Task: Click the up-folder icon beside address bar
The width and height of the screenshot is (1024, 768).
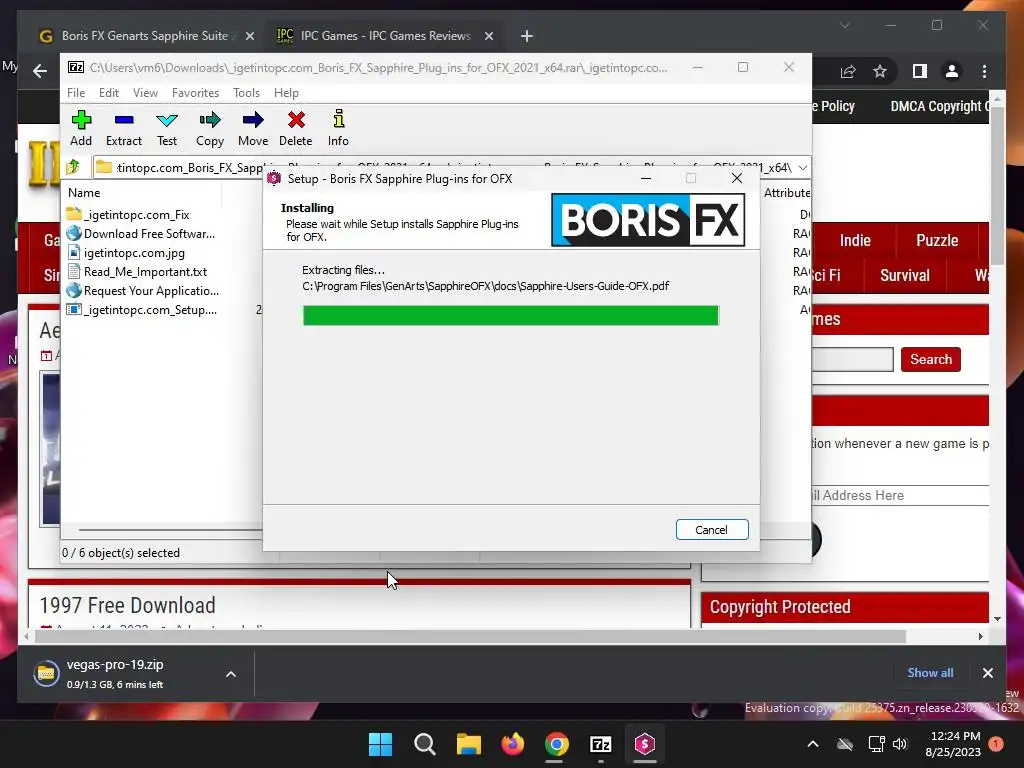Action: click(73, 167)
